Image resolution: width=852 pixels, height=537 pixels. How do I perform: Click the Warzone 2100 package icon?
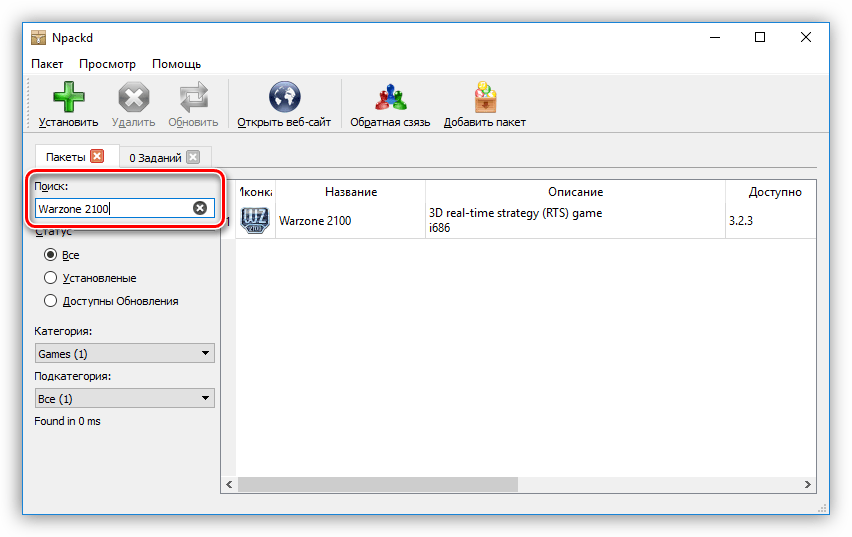(255, 220)
